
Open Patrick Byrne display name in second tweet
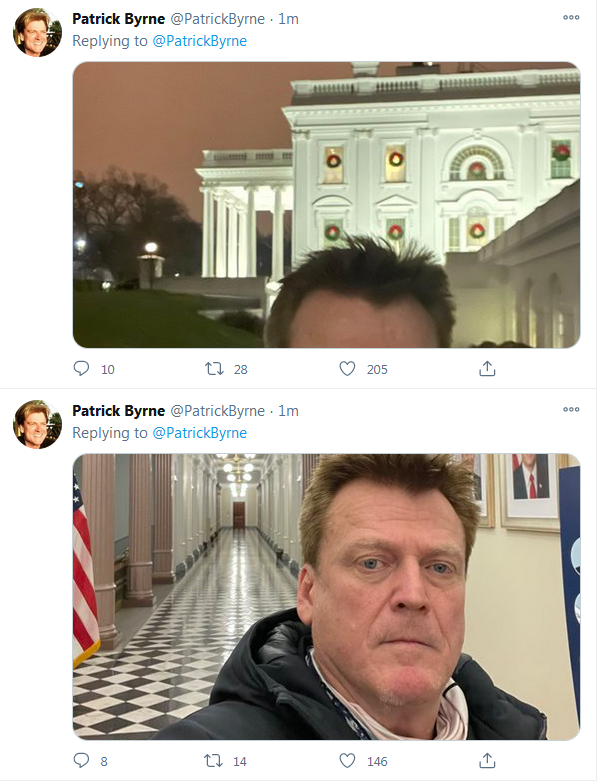pyautogui.click(x=119, y=411)
